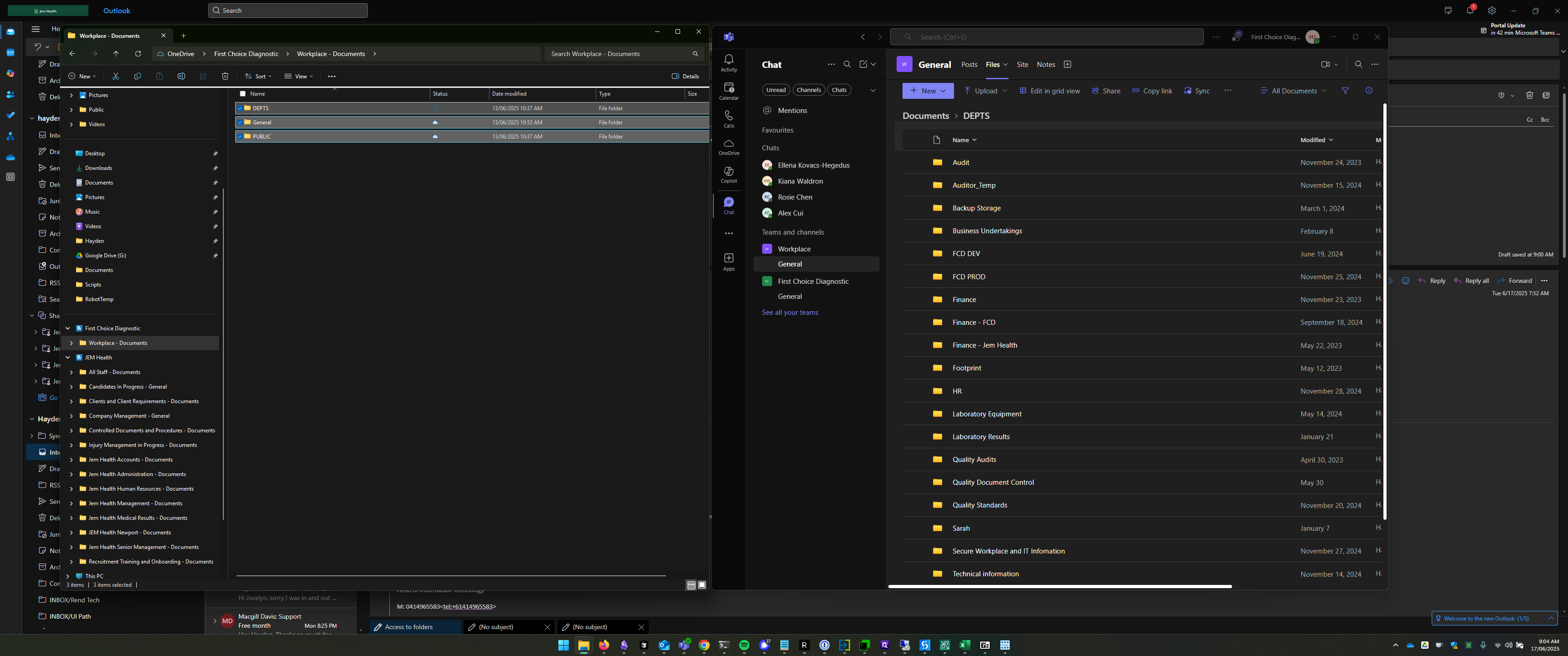This screenshot has width=1568, height=656.
Task: Select the Access to folders draft tab in Outlook
Action: point(415,627)
